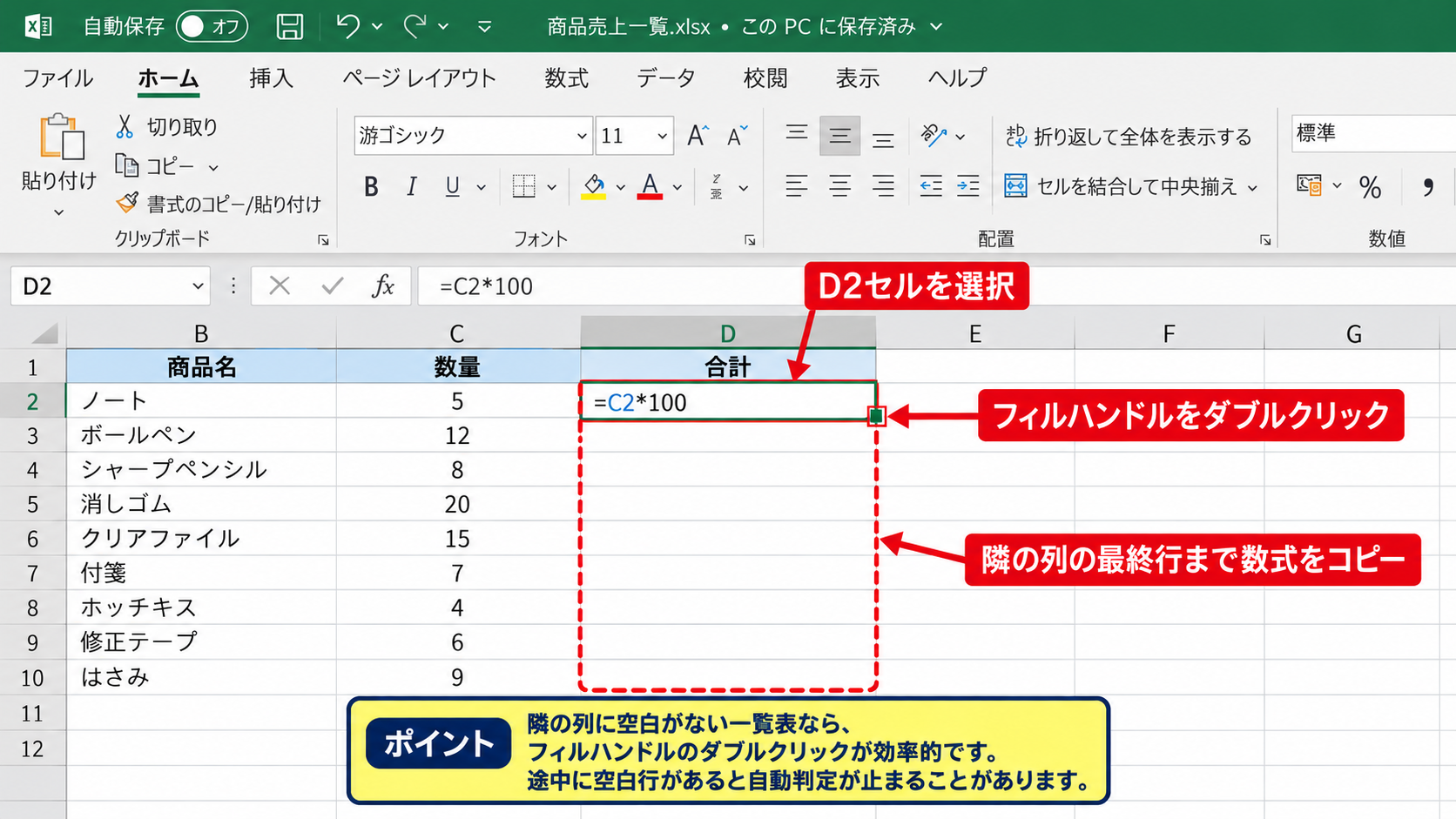The width and height of the screenshot is (1456, 819).
Task: Click the Undo arrow icon
Action: 347,26
